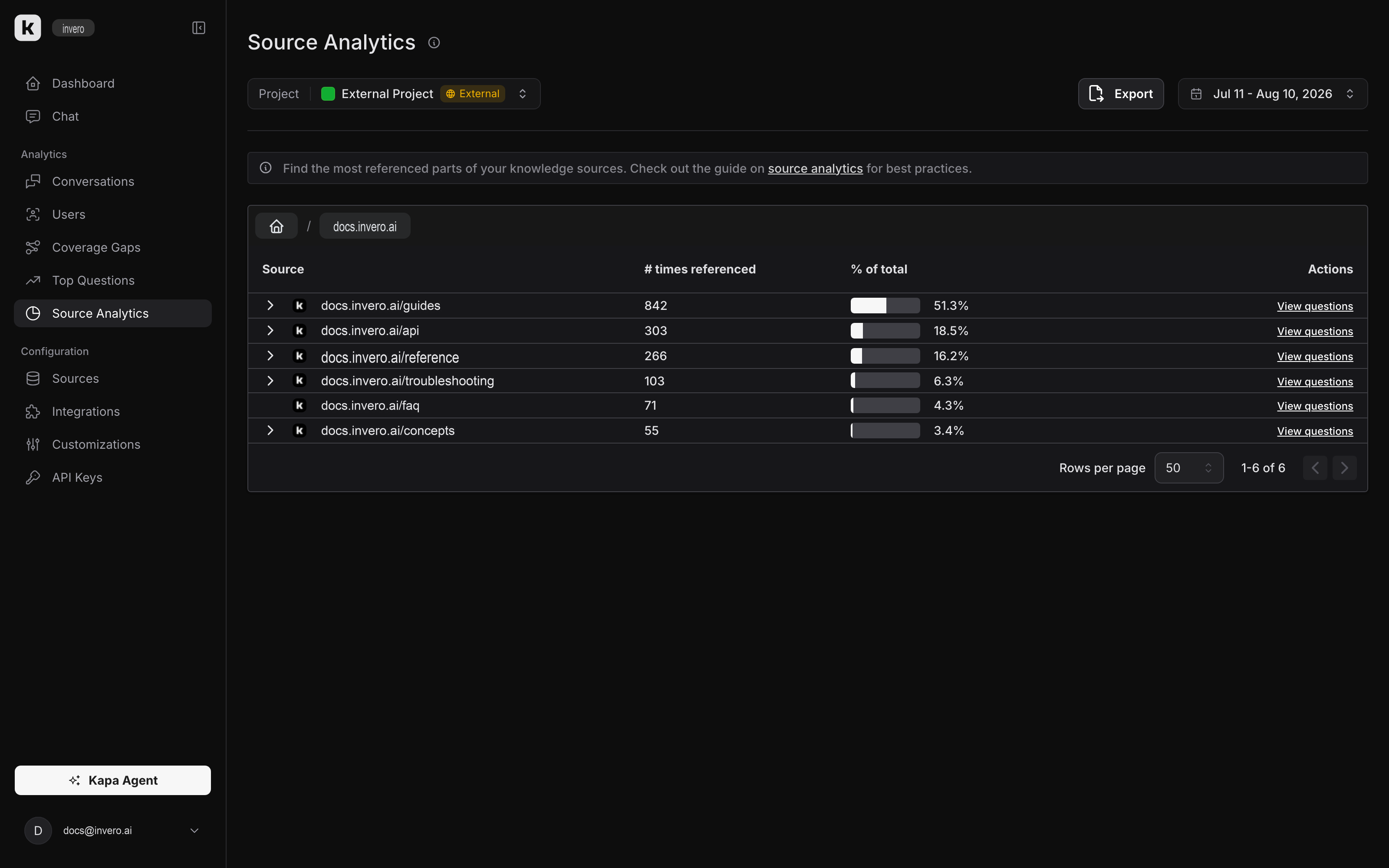Expand the docs.invero.ai/guides row
The image size is (1389, 868).
tap(270, 306)
